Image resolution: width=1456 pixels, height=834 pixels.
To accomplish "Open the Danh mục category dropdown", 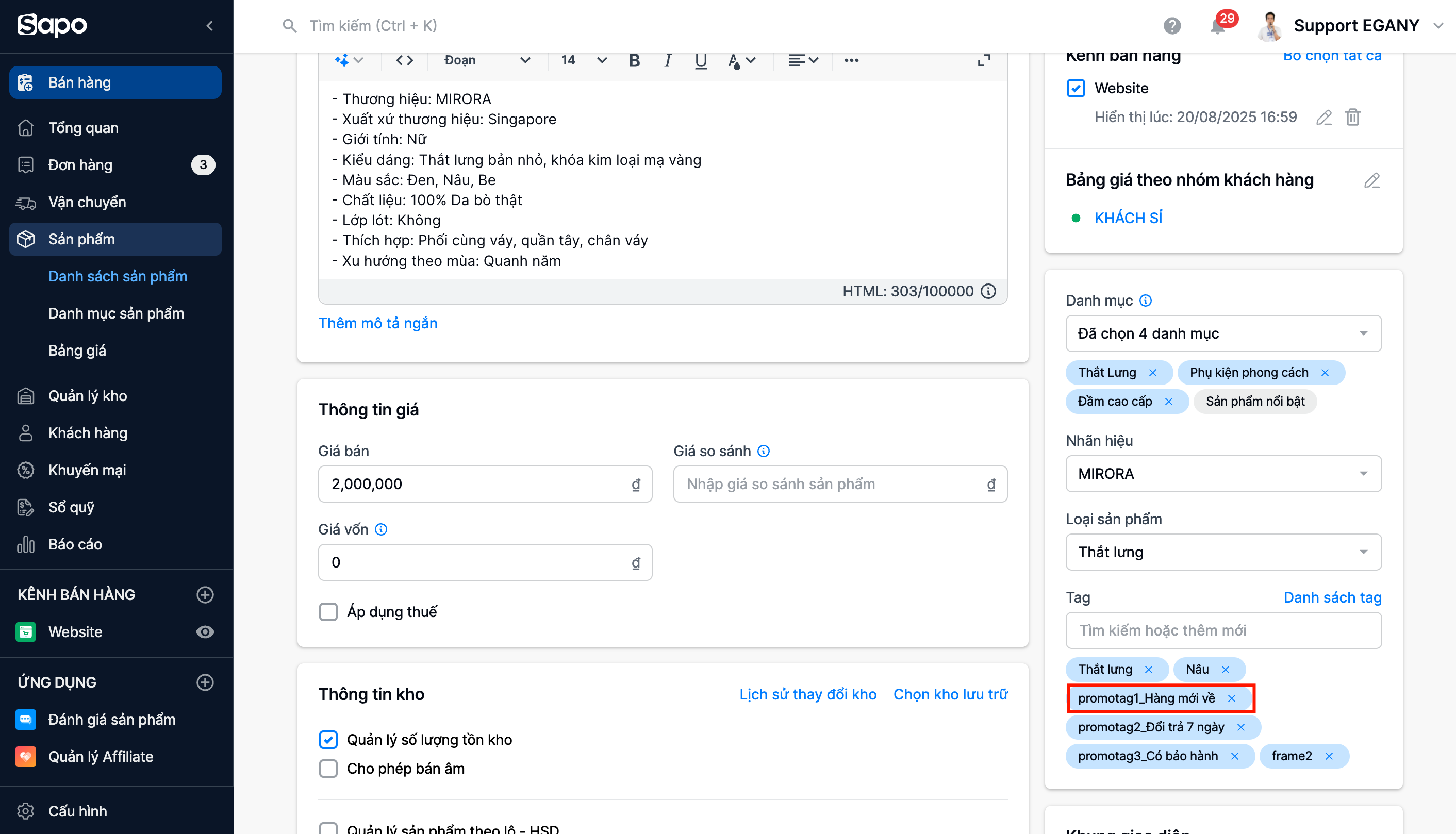I will coord(1223,333).
